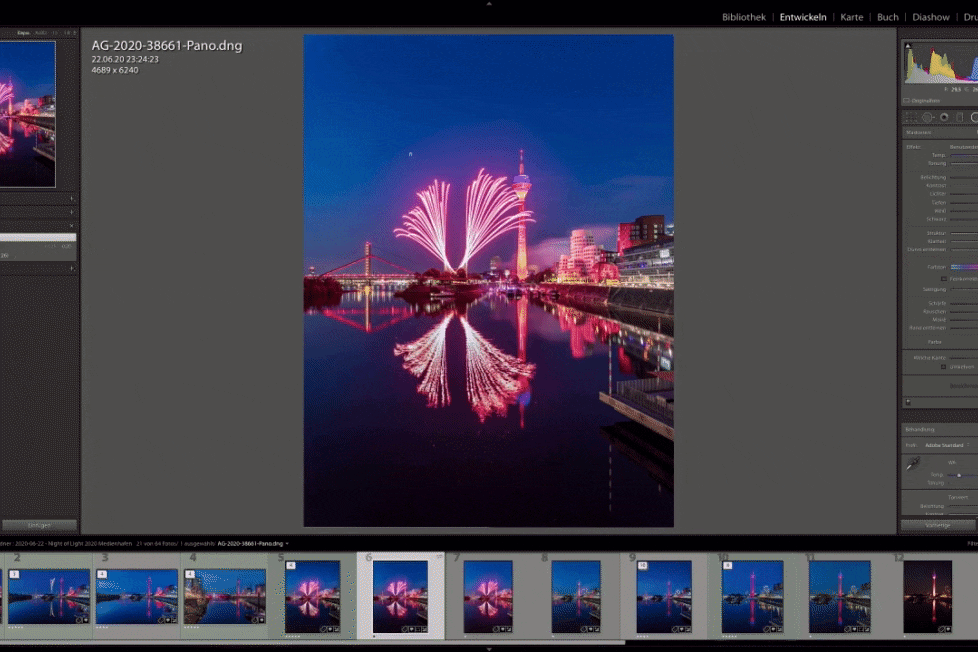Viewport: 978px width, 652px height.
Task: Click the Vorherige button
Action: point(938,525)
